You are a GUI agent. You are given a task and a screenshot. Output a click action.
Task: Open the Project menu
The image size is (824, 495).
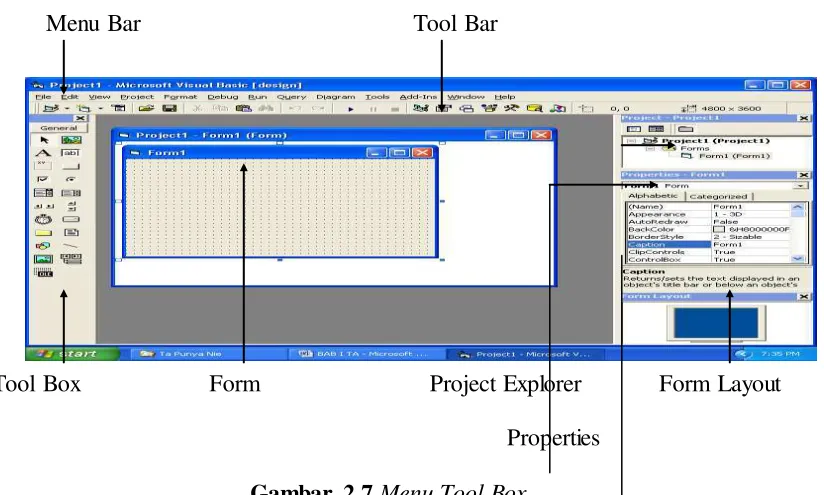click(x=137, y=97)
